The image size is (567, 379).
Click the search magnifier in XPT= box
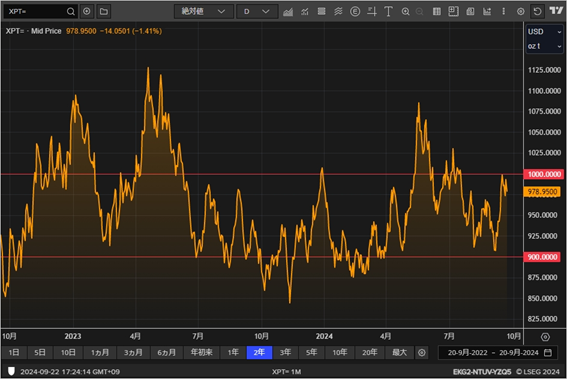tap(71, 12)
